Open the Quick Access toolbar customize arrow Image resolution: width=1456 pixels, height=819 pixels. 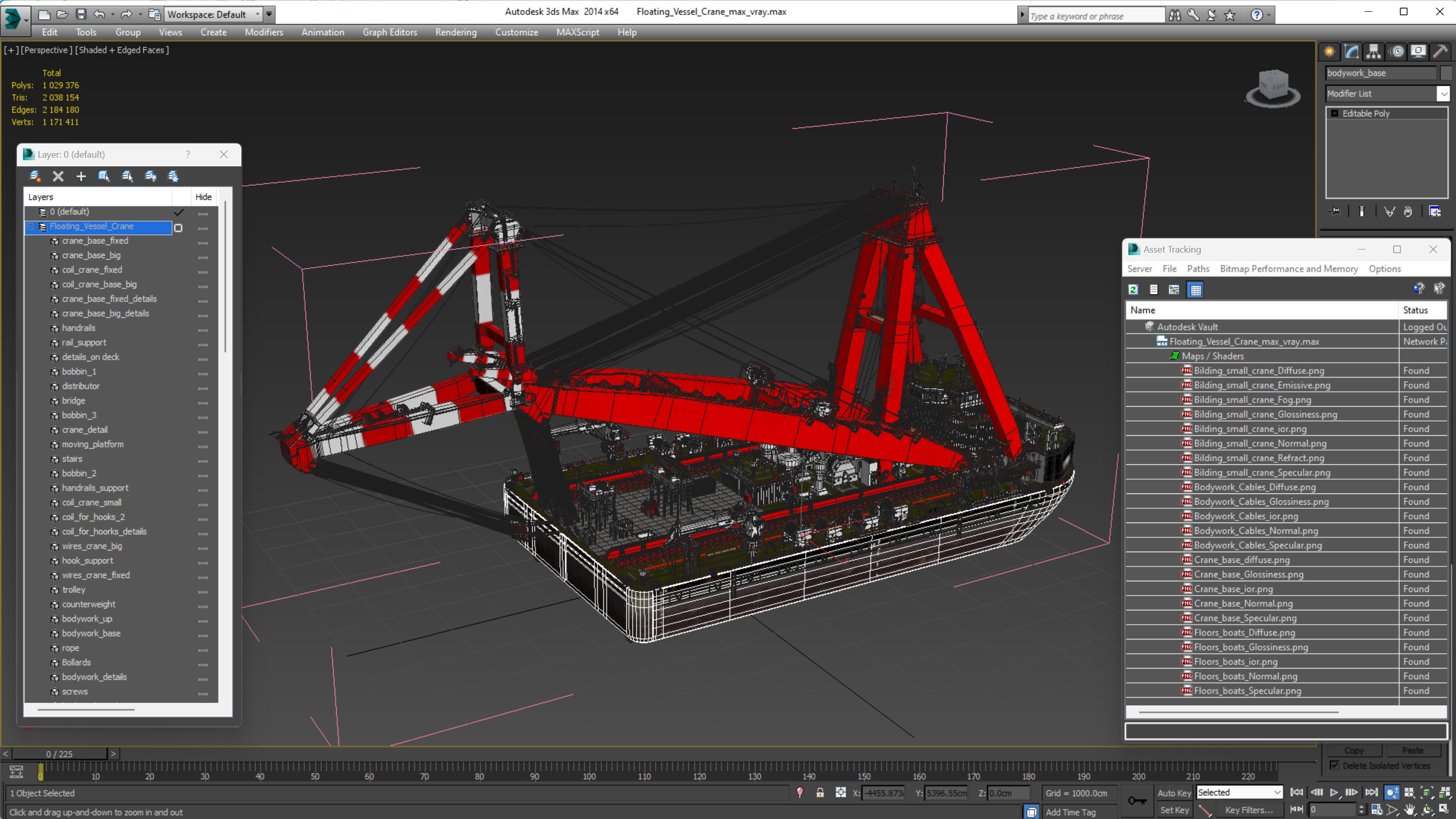point(269,14)
